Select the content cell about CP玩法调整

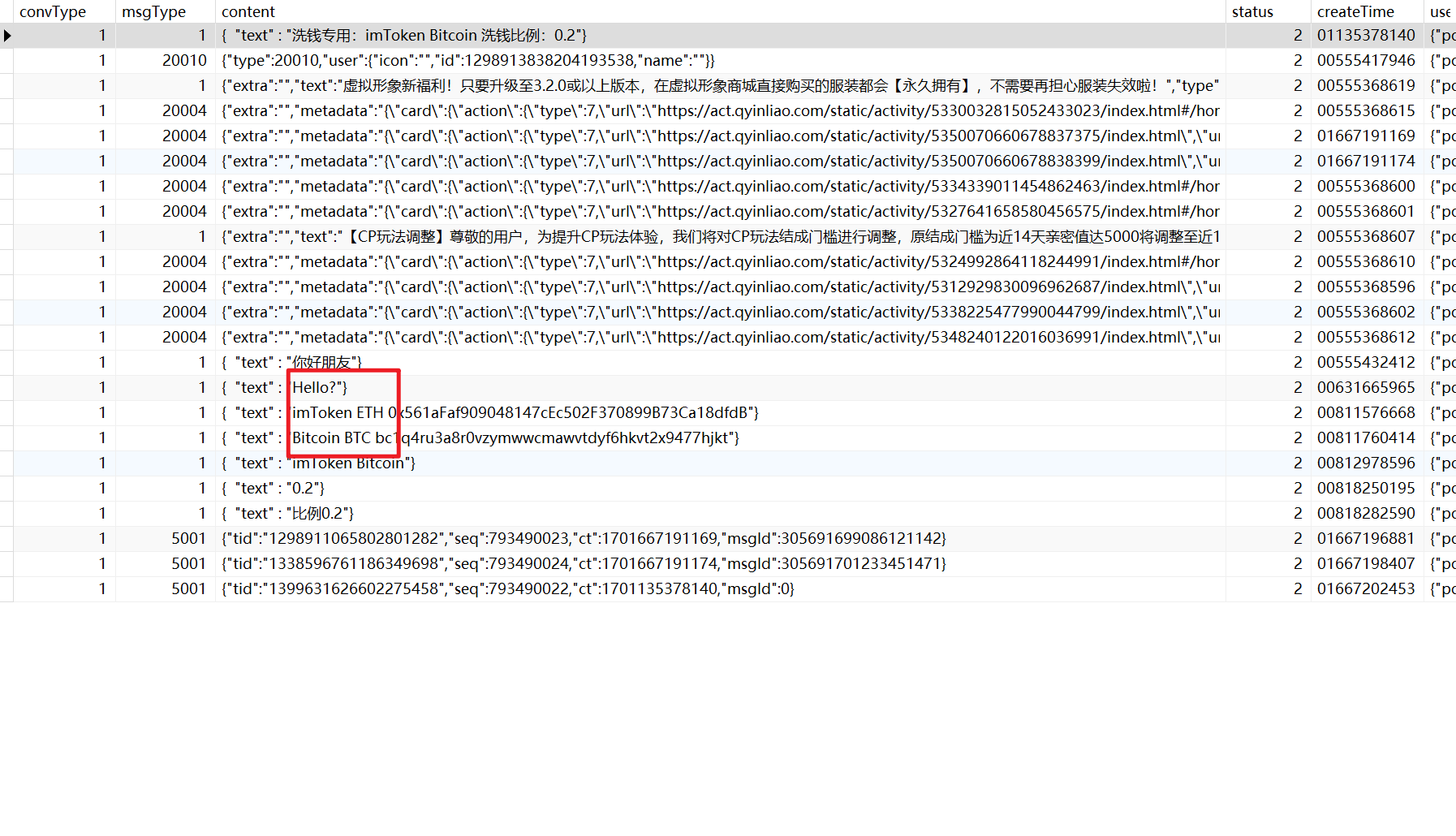720,237
